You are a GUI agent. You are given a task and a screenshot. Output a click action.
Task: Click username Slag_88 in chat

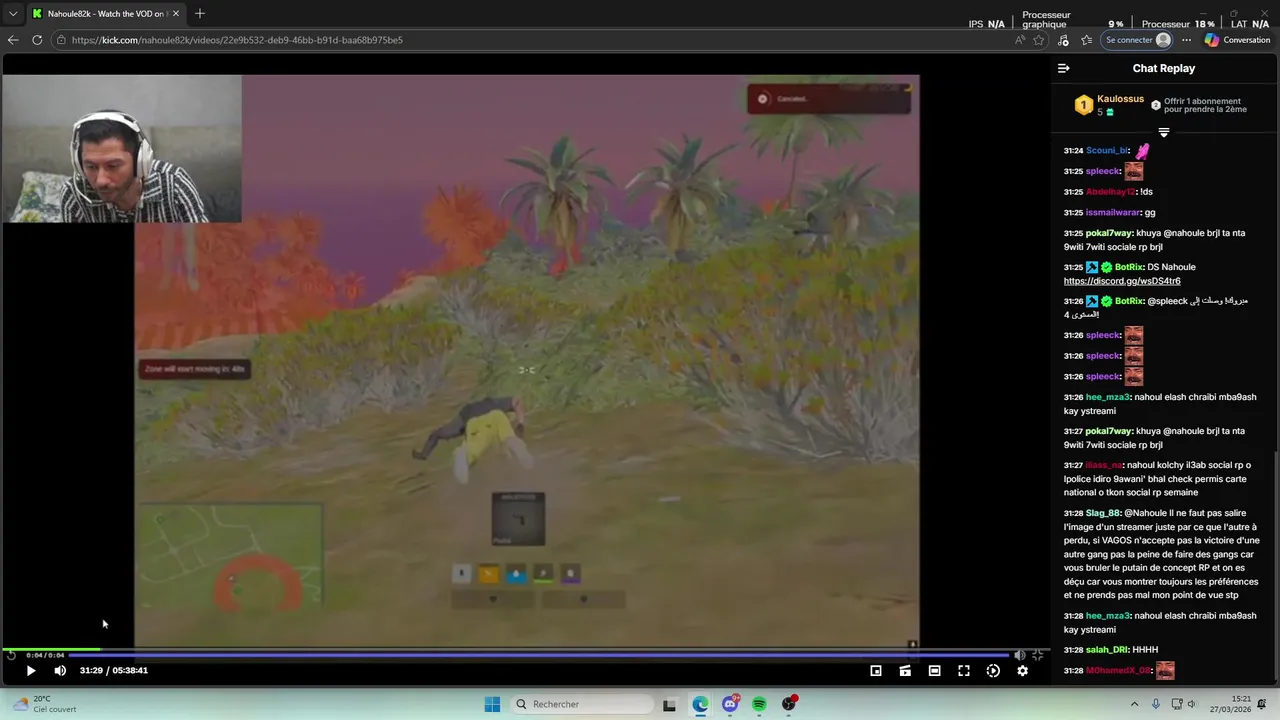click(1103, 513)
